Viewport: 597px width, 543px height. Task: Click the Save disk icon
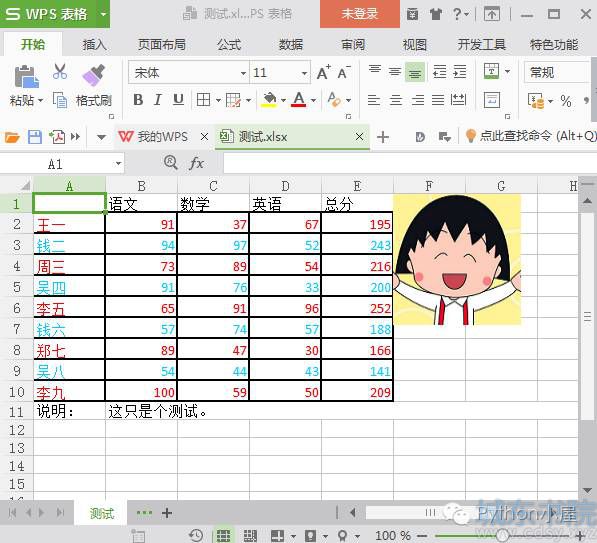click(35, 137)
